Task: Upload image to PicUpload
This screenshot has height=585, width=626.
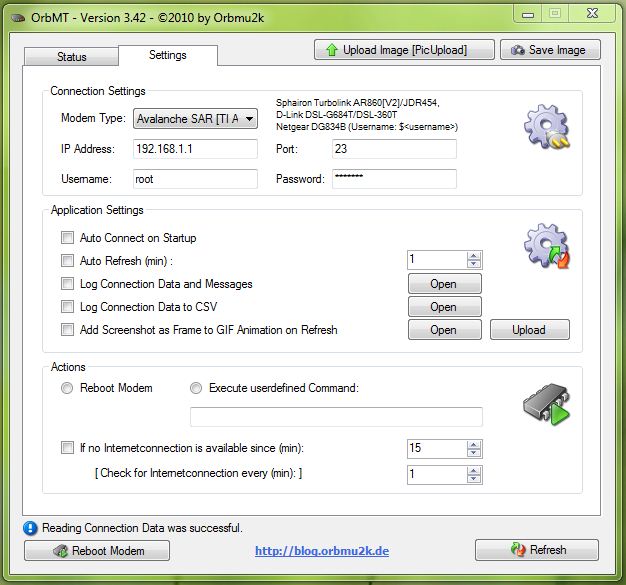Action: (x=404, y=50)
